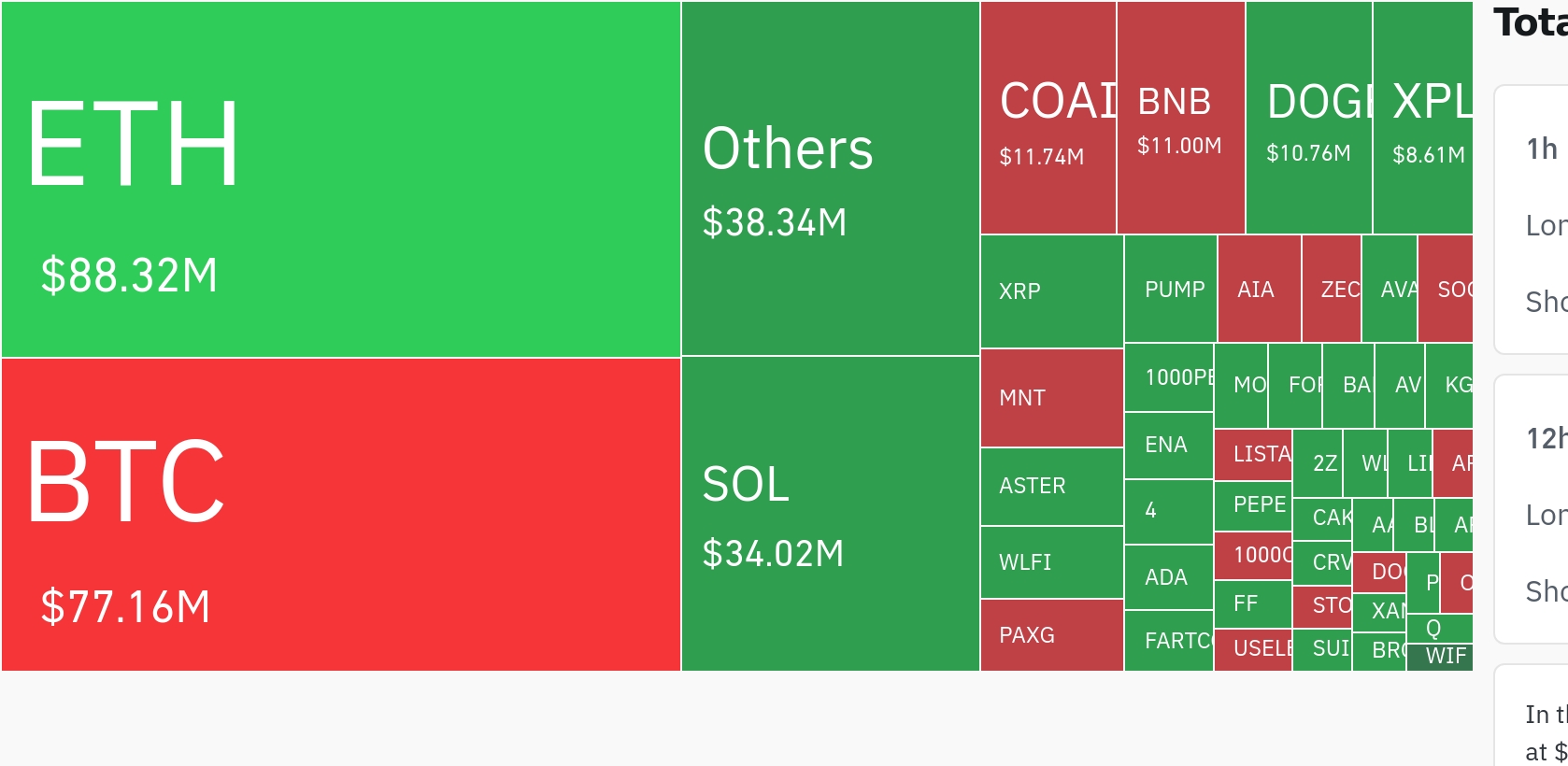The image size is (1568, 766).
Task: Click the WLFI heatmap block
Action: pos(1051,562)
